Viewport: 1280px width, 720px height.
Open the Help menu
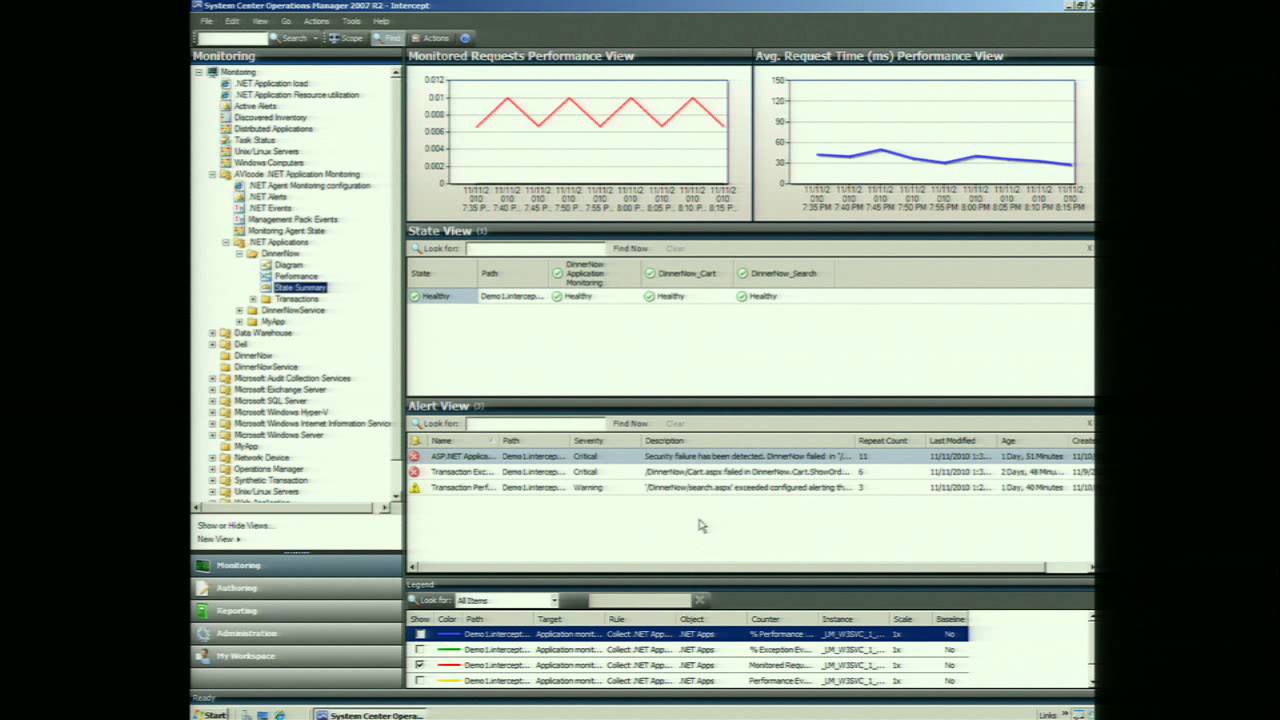coord(381,21)
